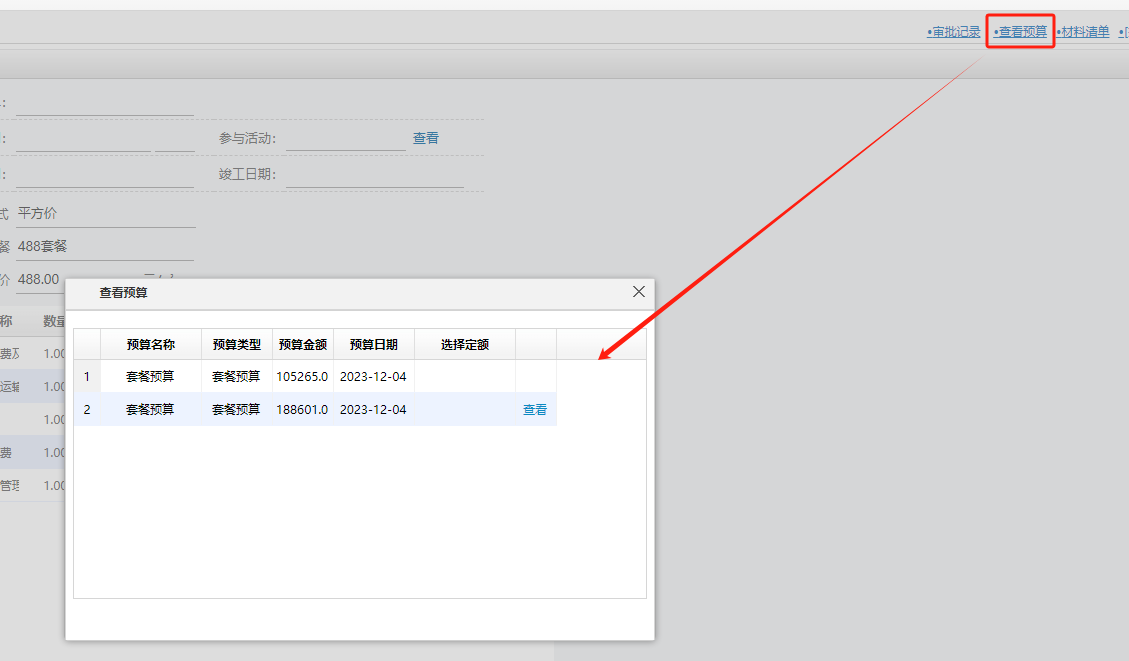Click 查看 in budget row 2

coord(535,410)
